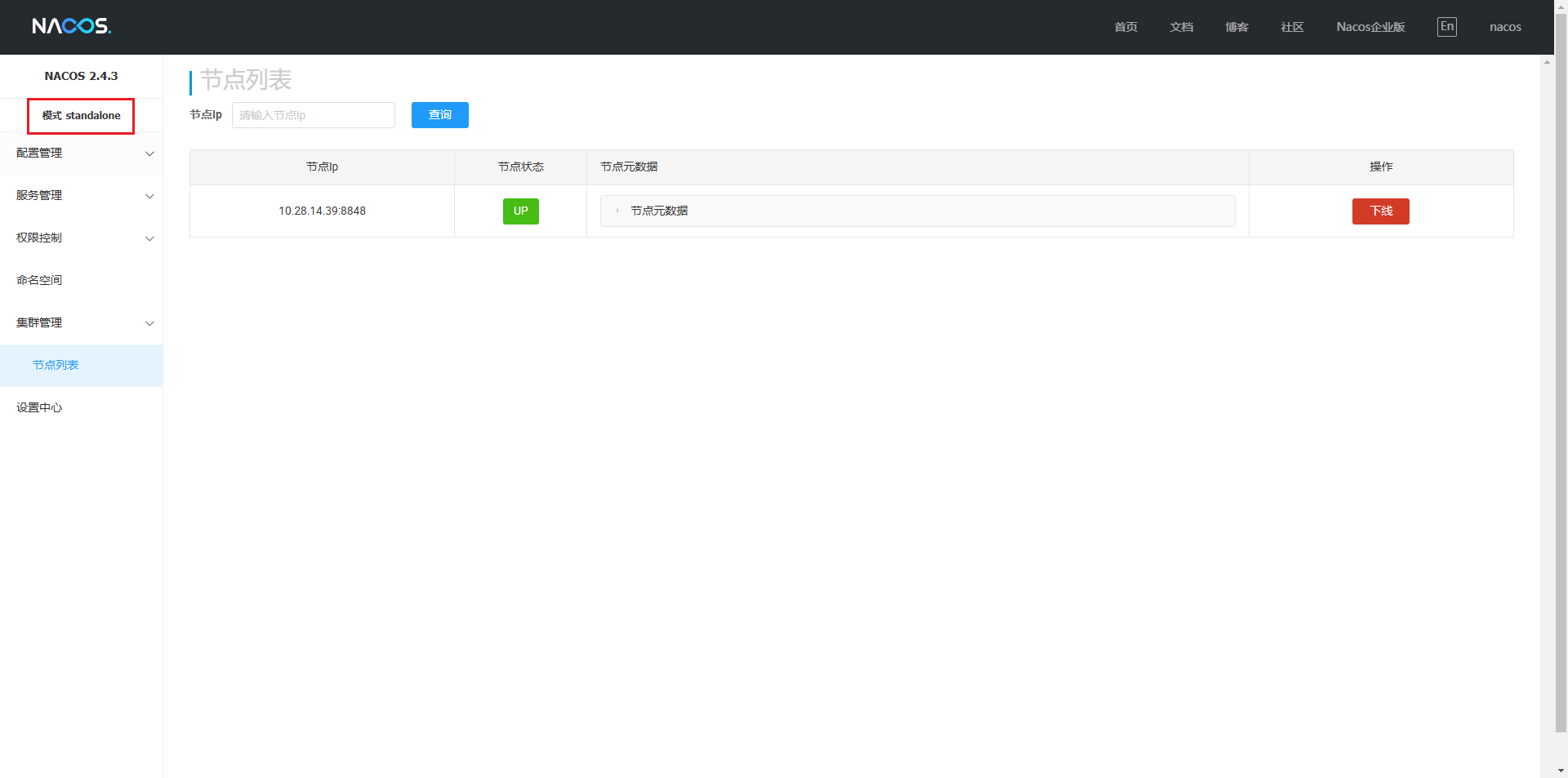This screenshot has width=1568, height=778.
Task: Switch language using the En icon
Action: point(1446,27)
